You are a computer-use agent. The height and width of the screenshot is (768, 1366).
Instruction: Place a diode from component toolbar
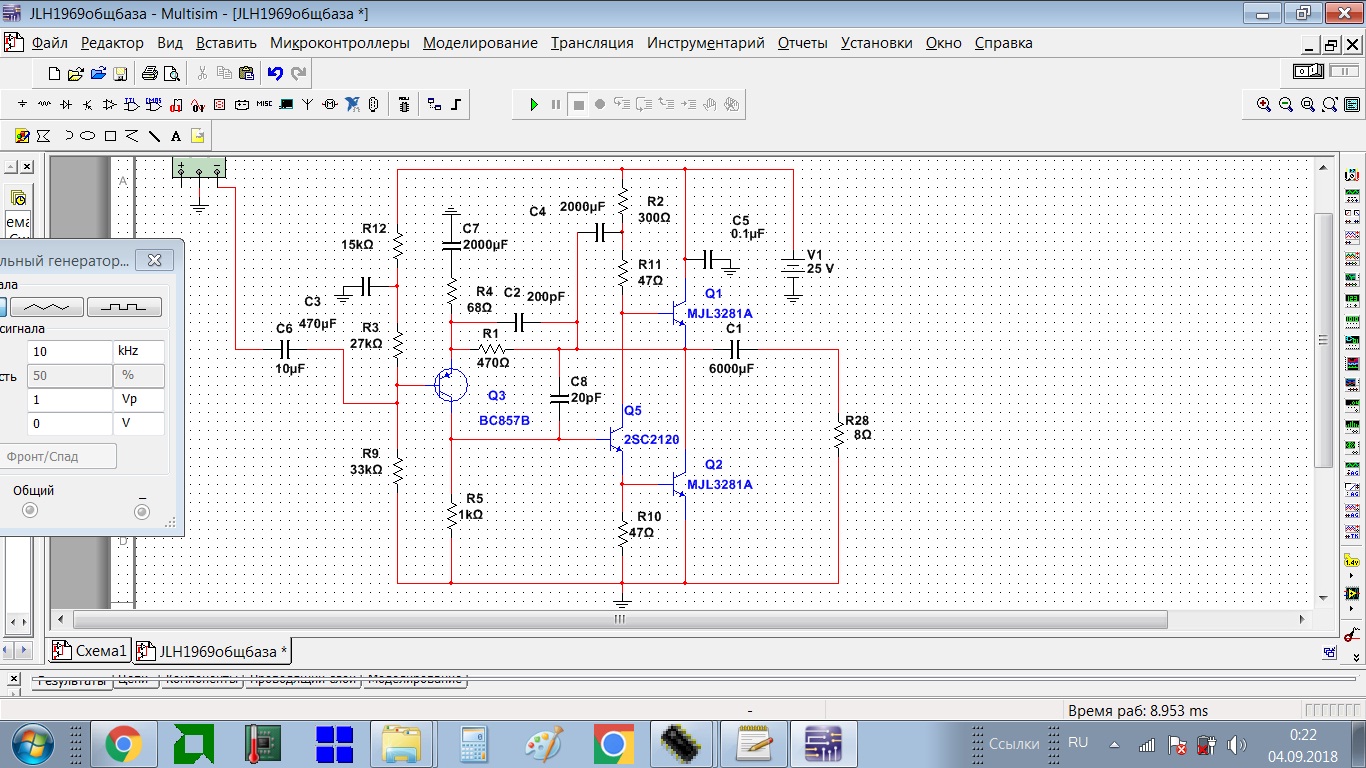(x=66, y=104)
